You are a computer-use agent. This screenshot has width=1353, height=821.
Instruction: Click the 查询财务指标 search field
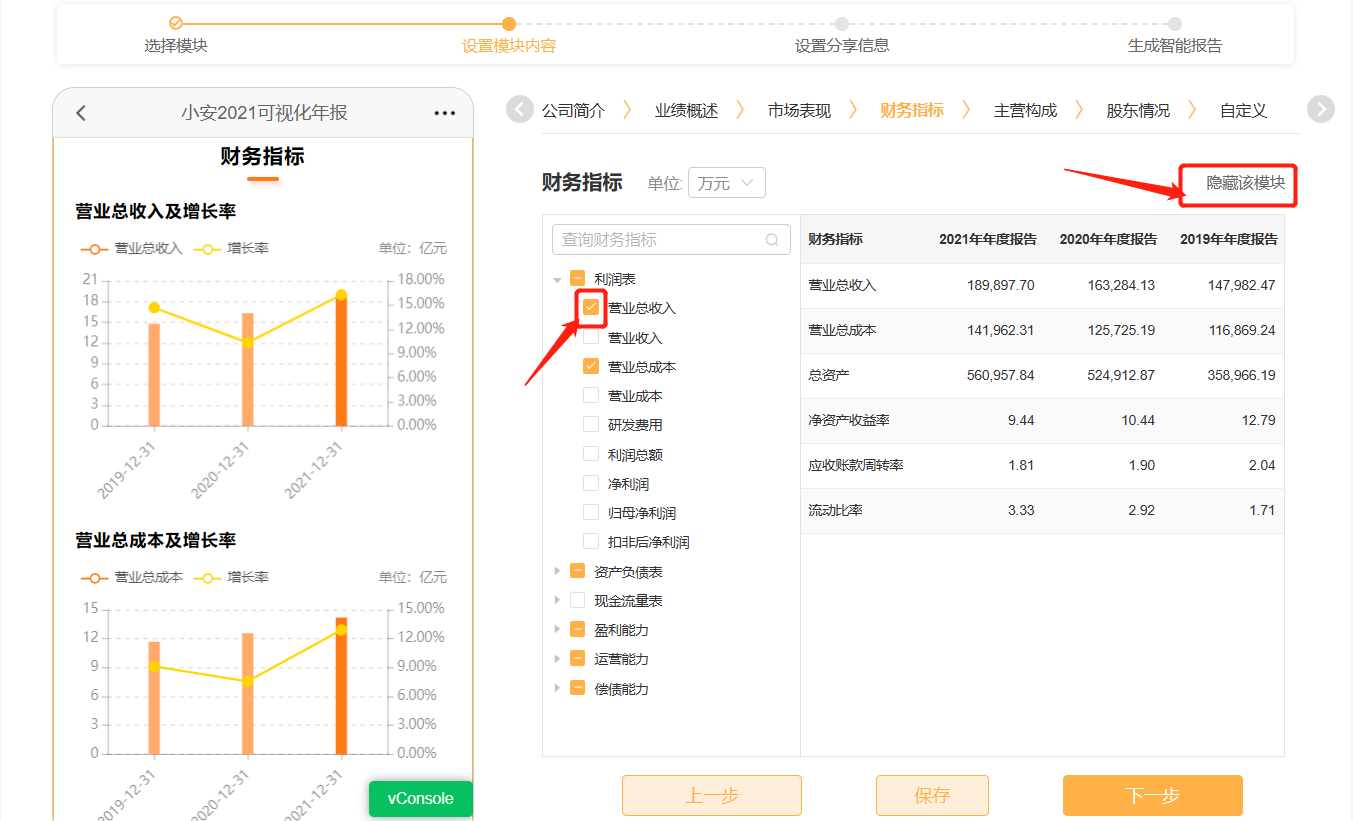click(671, 240)
